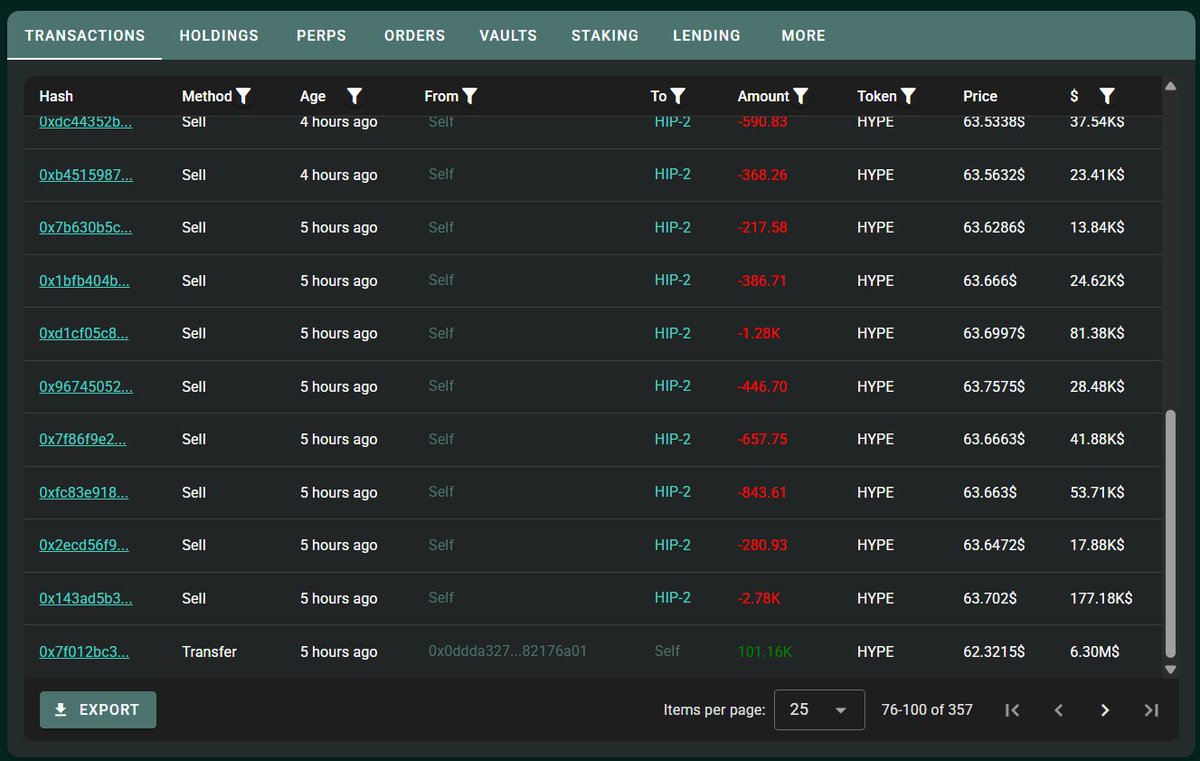Open the $ value column filter icon

coord(1107,96)
